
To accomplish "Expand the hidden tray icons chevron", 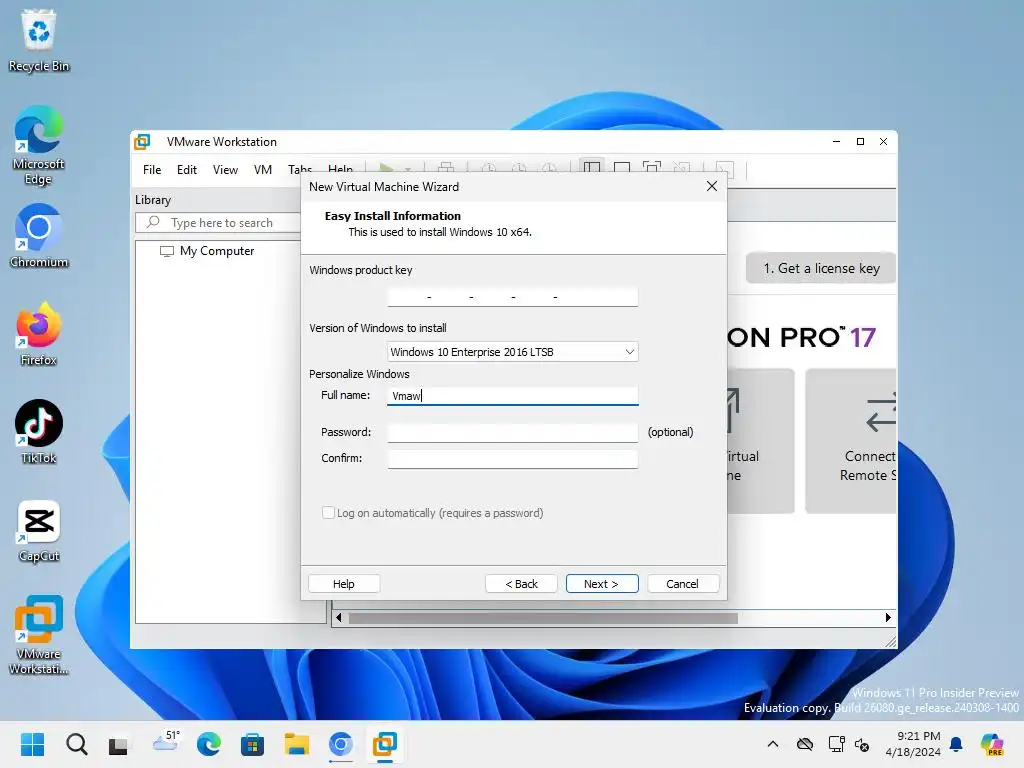I will coord(773,744).
